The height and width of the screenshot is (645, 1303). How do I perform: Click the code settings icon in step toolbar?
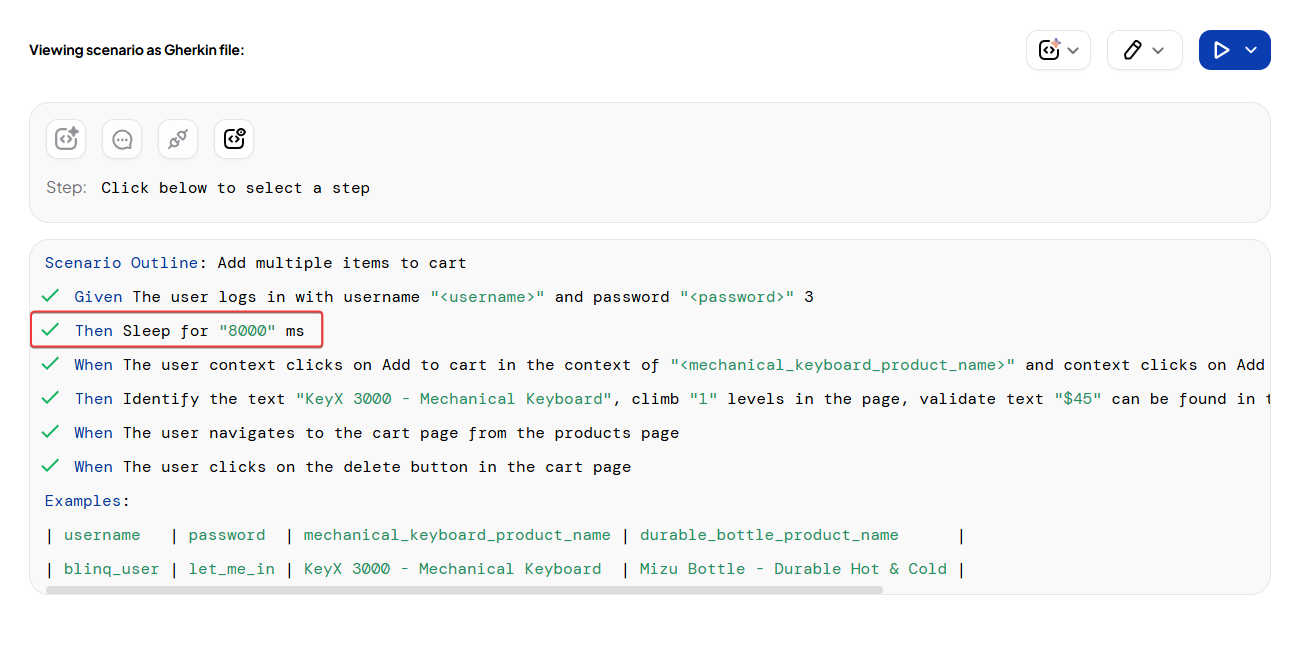pyautogui.click(x=234, y=139)
